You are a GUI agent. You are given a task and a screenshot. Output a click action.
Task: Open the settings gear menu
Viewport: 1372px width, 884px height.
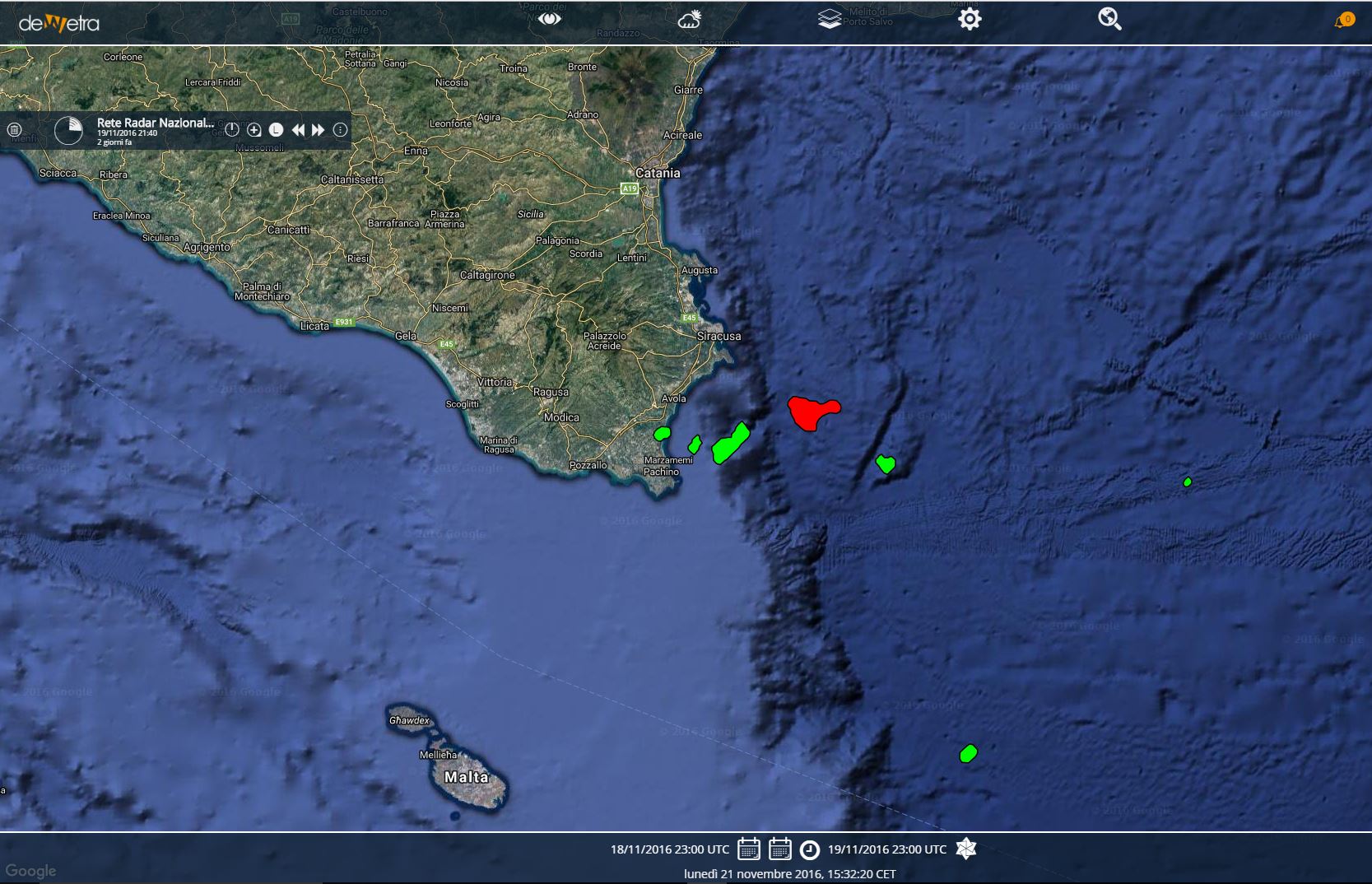[x=970, y=19]
